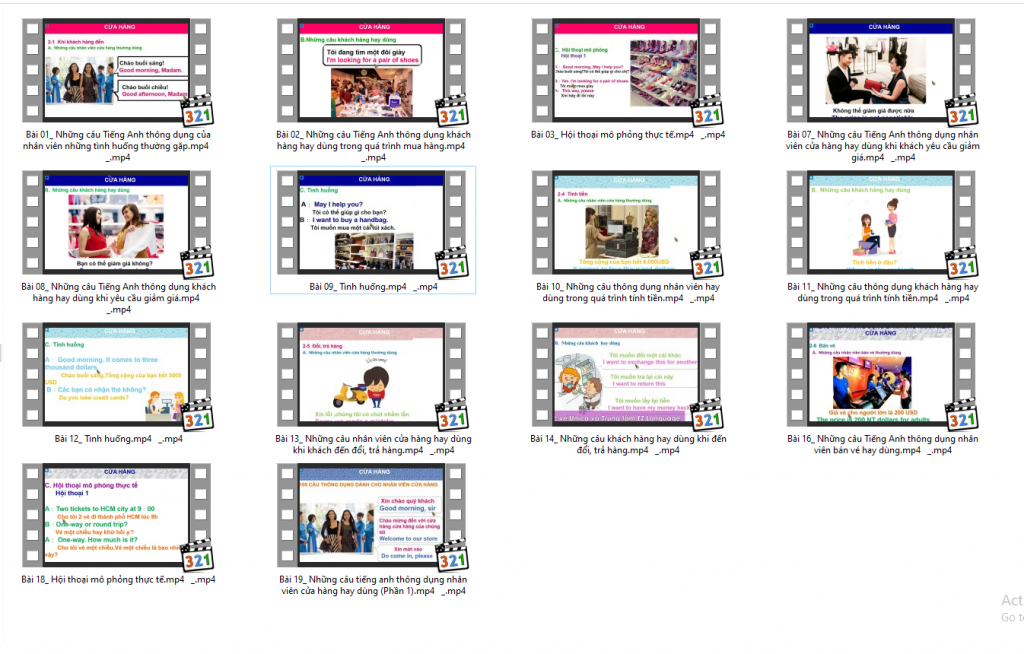Click the Bài 08 video thumbnail
The width and height of the screenshot is (1024, 654).
pyautogui.click(x=118, y=222)
